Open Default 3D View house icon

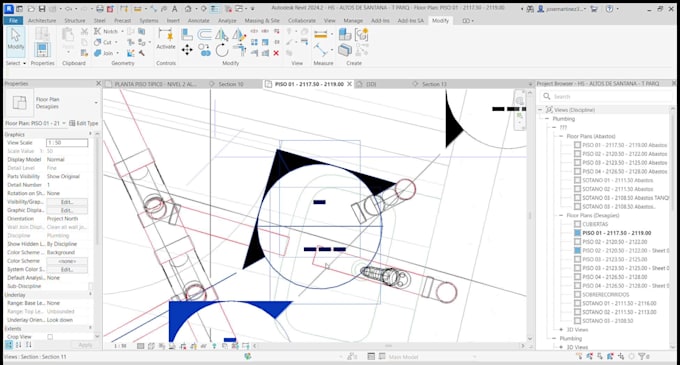(x=188, y=9)
